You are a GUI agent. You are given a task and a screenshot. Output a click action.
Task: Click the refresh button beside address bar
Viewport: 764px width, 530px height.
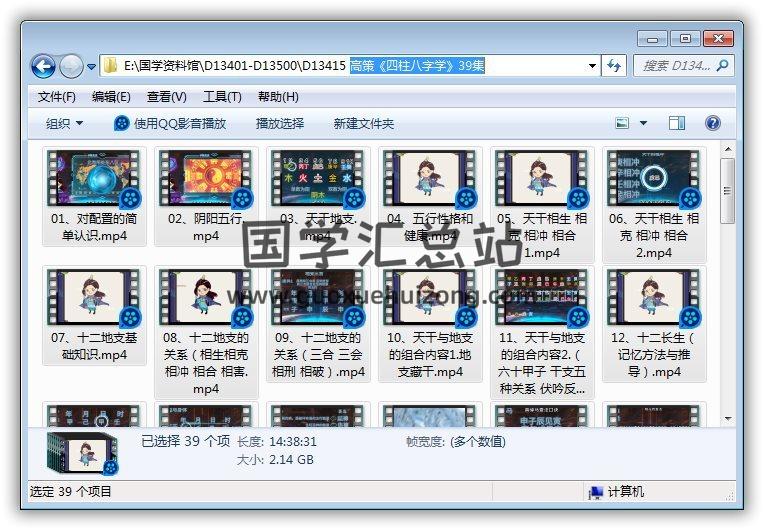[614, 66]
